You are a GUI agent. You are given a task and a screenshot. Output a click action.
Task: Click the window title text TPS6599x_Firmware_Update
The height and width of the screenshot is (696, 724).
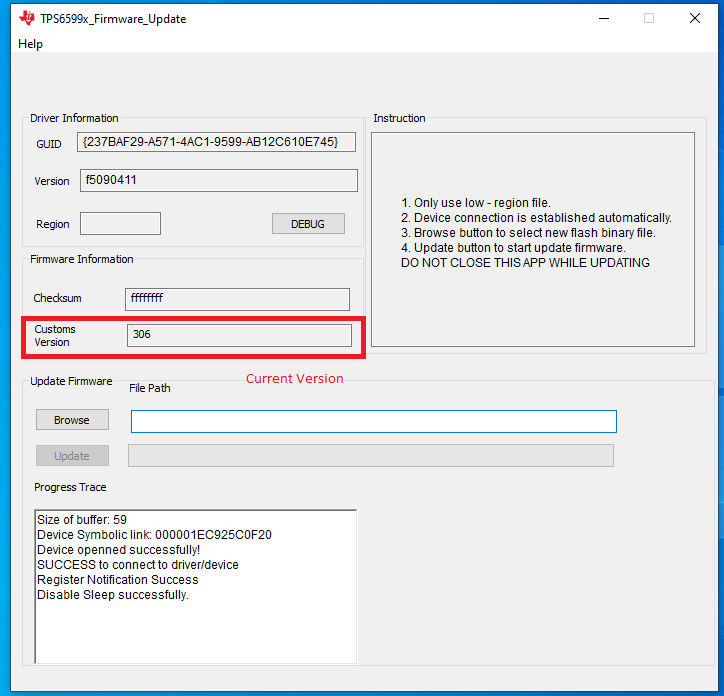[x=113, y=19]
